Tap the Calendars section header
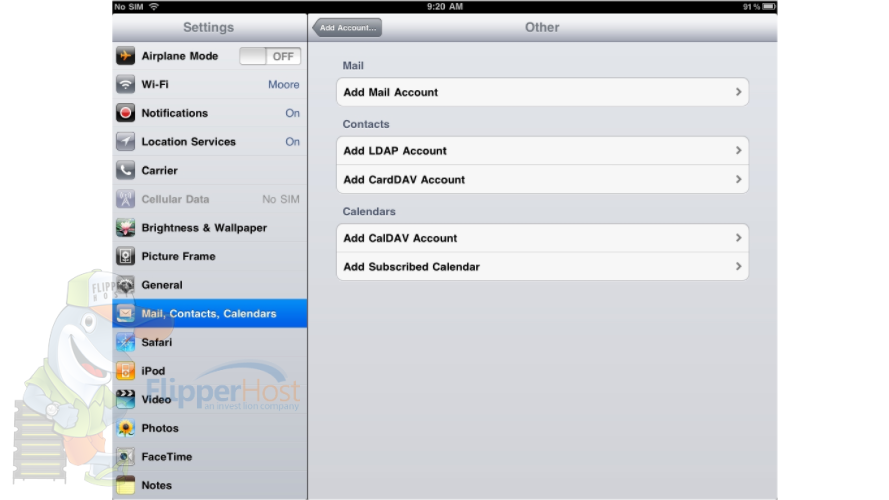The image size is (889, 500). (x=369, y=211)
